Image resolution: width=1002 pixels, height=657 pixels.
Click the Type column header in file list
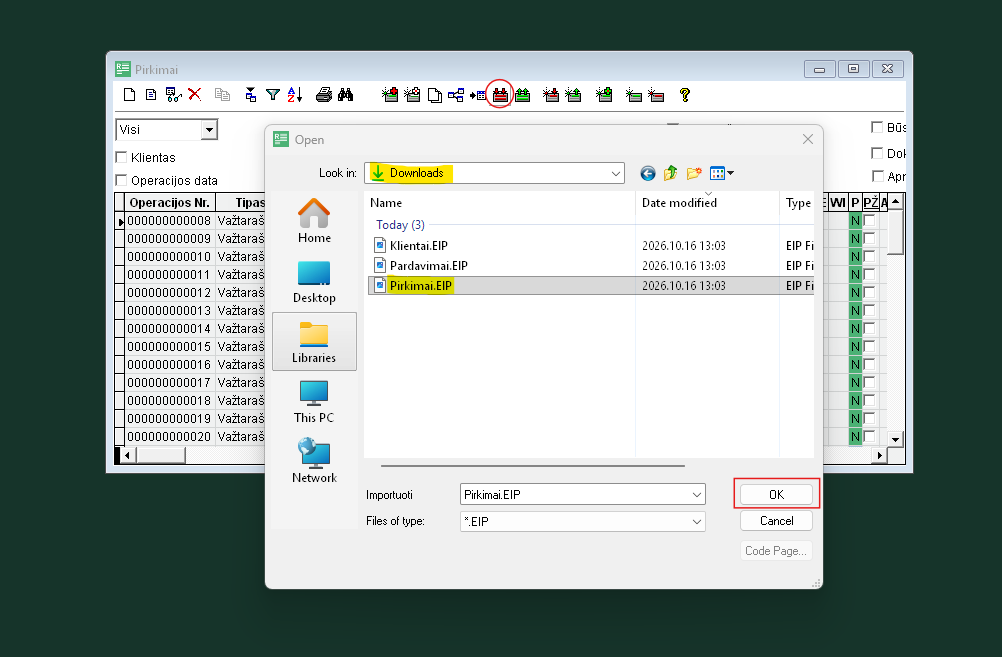tap(798, 203)
